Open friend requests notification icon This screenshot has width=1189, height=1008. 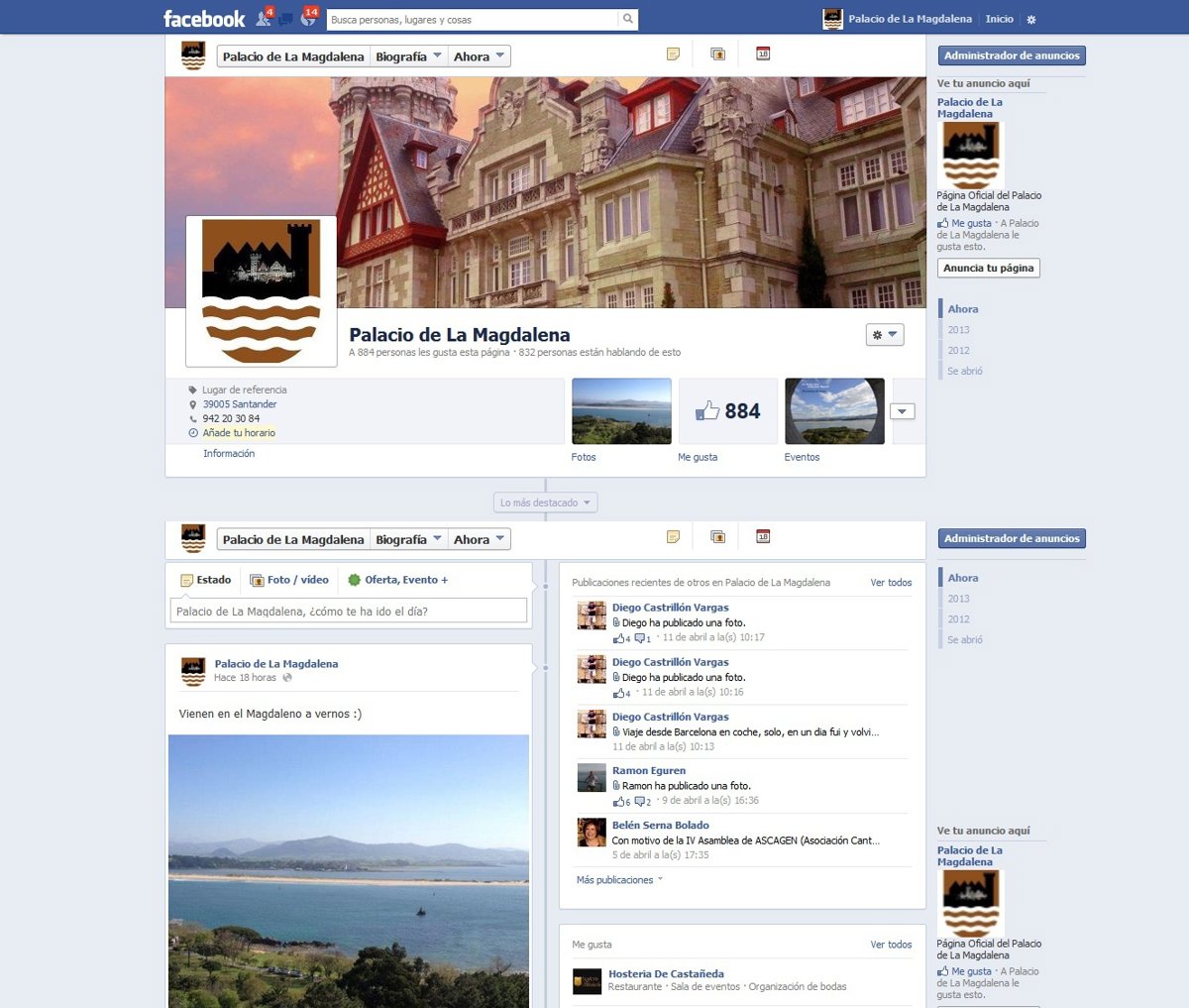point(264,19)
